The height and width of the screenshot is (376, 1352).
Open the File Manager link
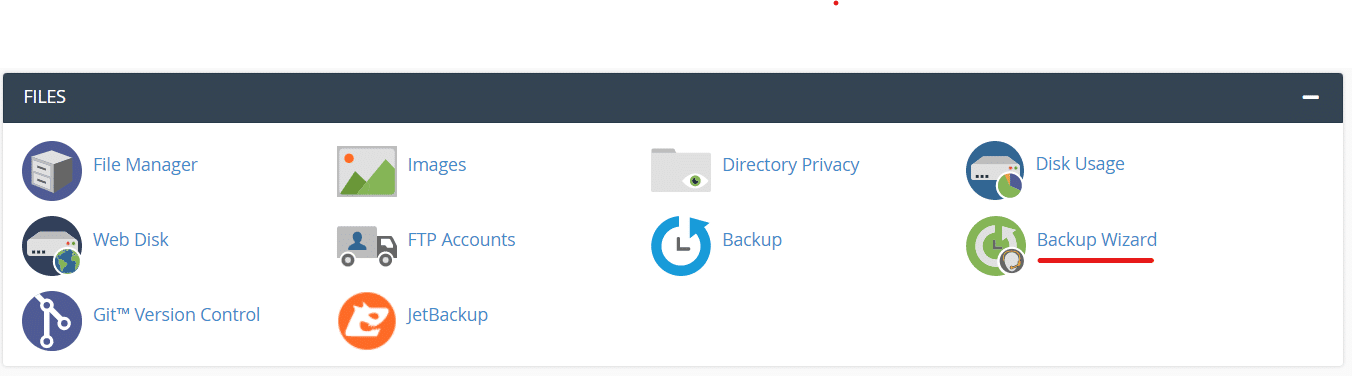145,165
